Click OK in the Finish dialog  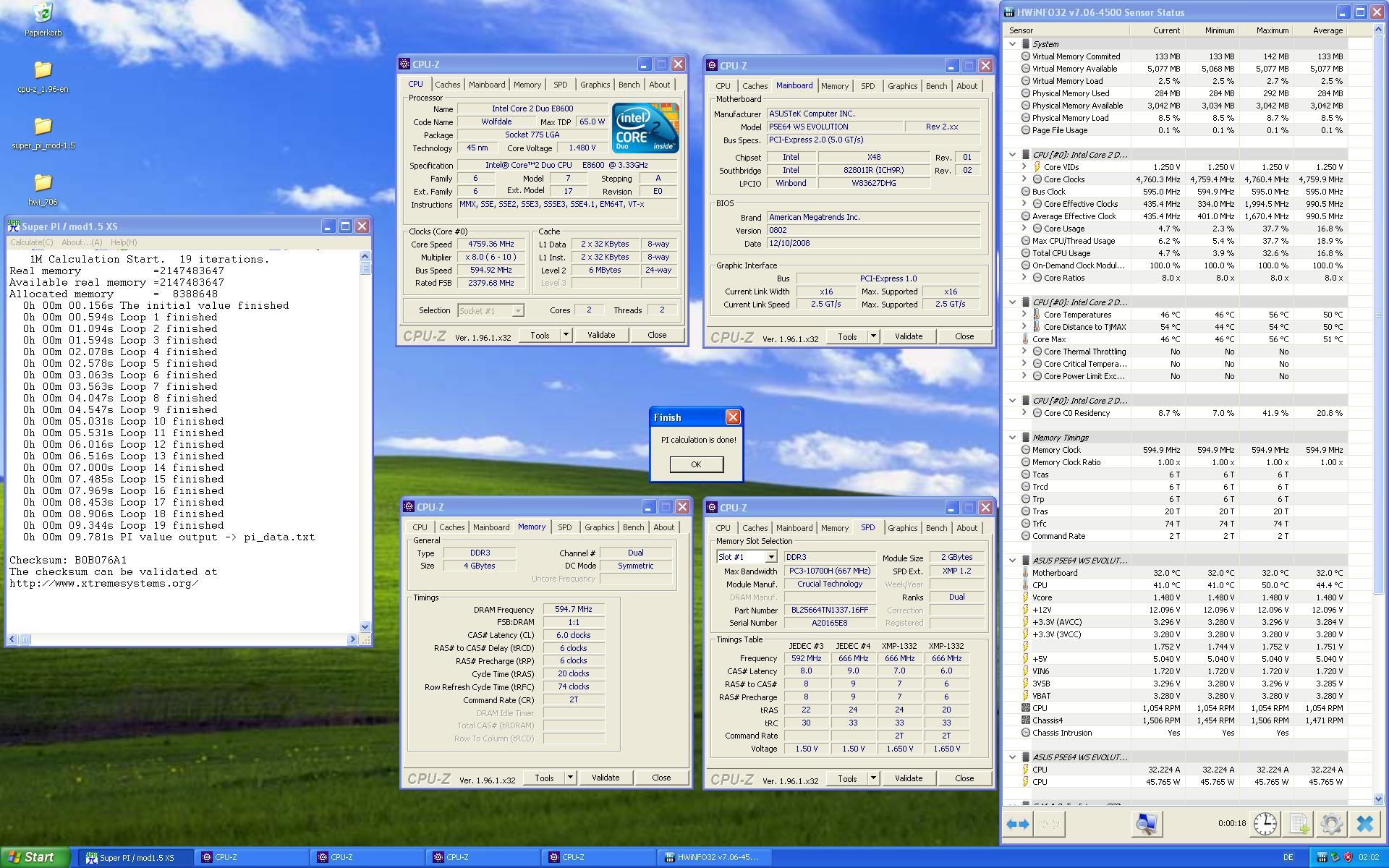696,464
